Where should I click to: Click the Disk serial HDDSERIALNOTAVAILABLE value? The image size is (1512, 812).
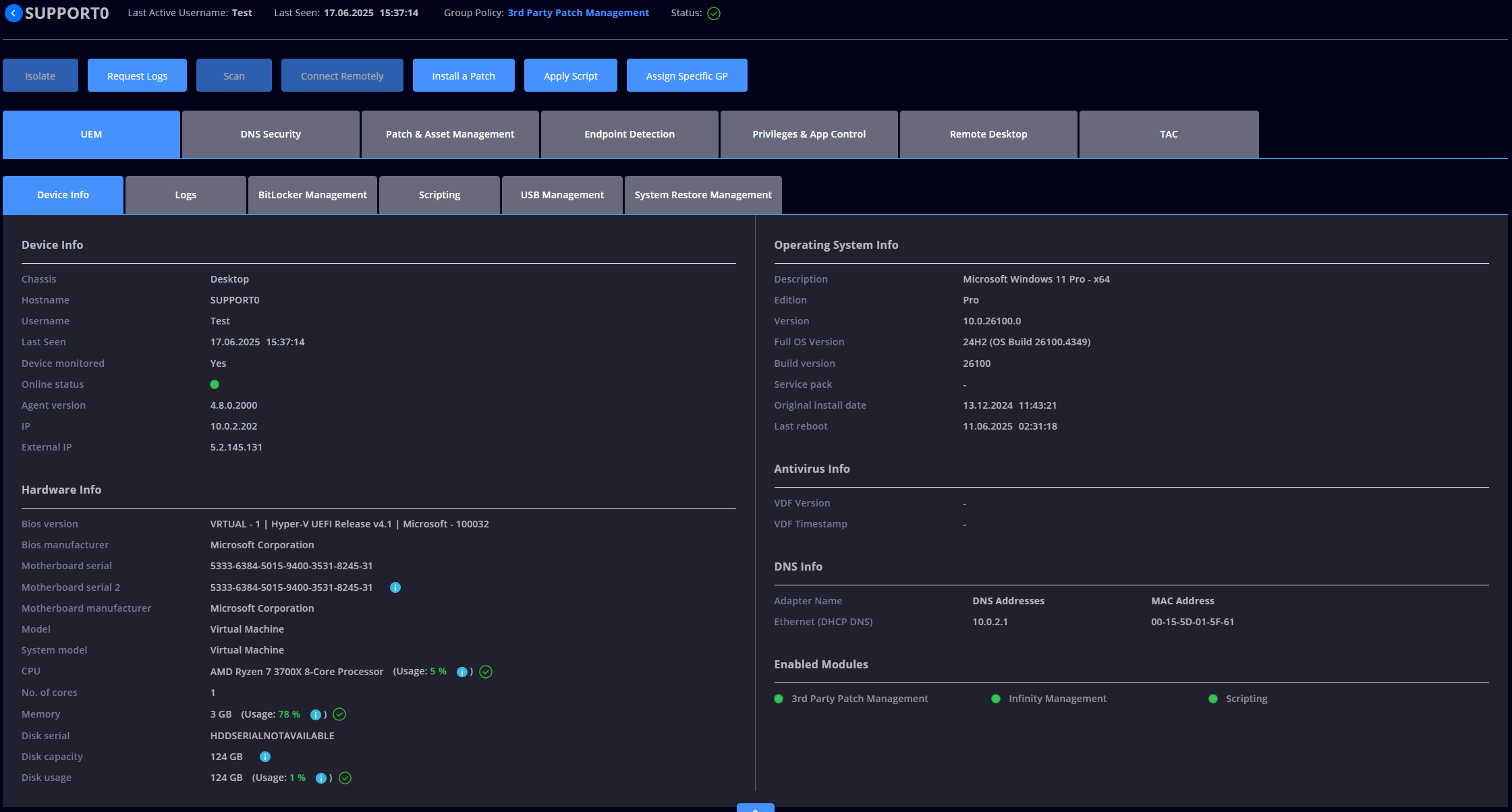[x=272, y=736]
